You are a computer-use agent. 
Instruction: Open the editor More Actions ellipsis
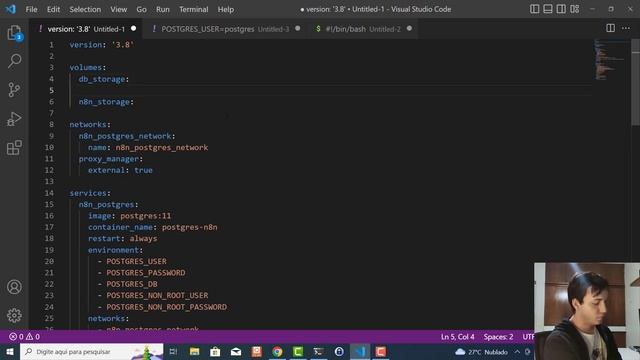click(626, 28)
